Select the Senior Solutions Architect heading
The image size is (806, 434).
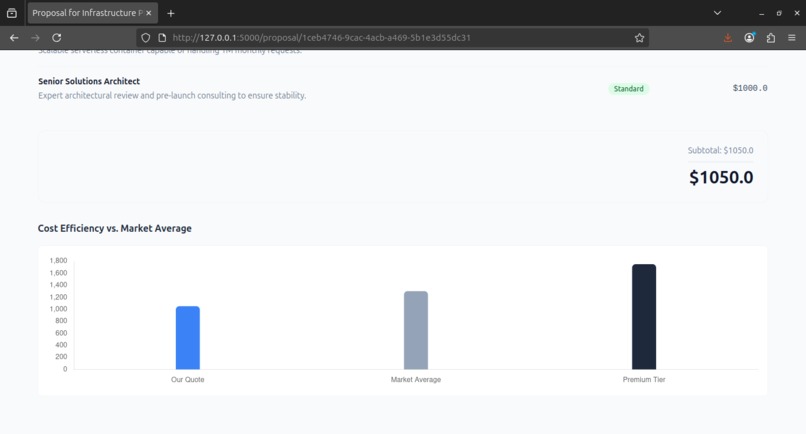pos(89,81)
